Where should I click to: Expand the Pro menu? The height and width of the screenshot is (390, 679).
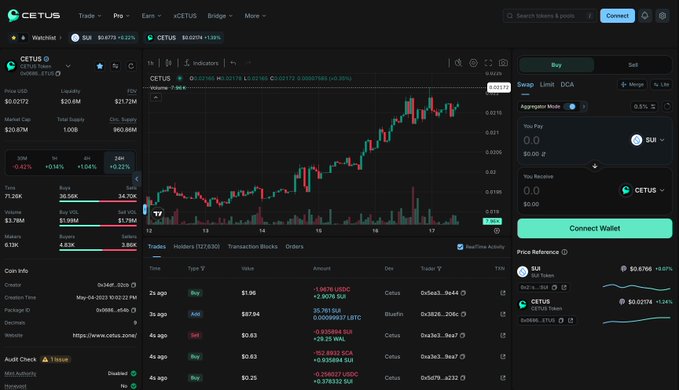(121, 16)
